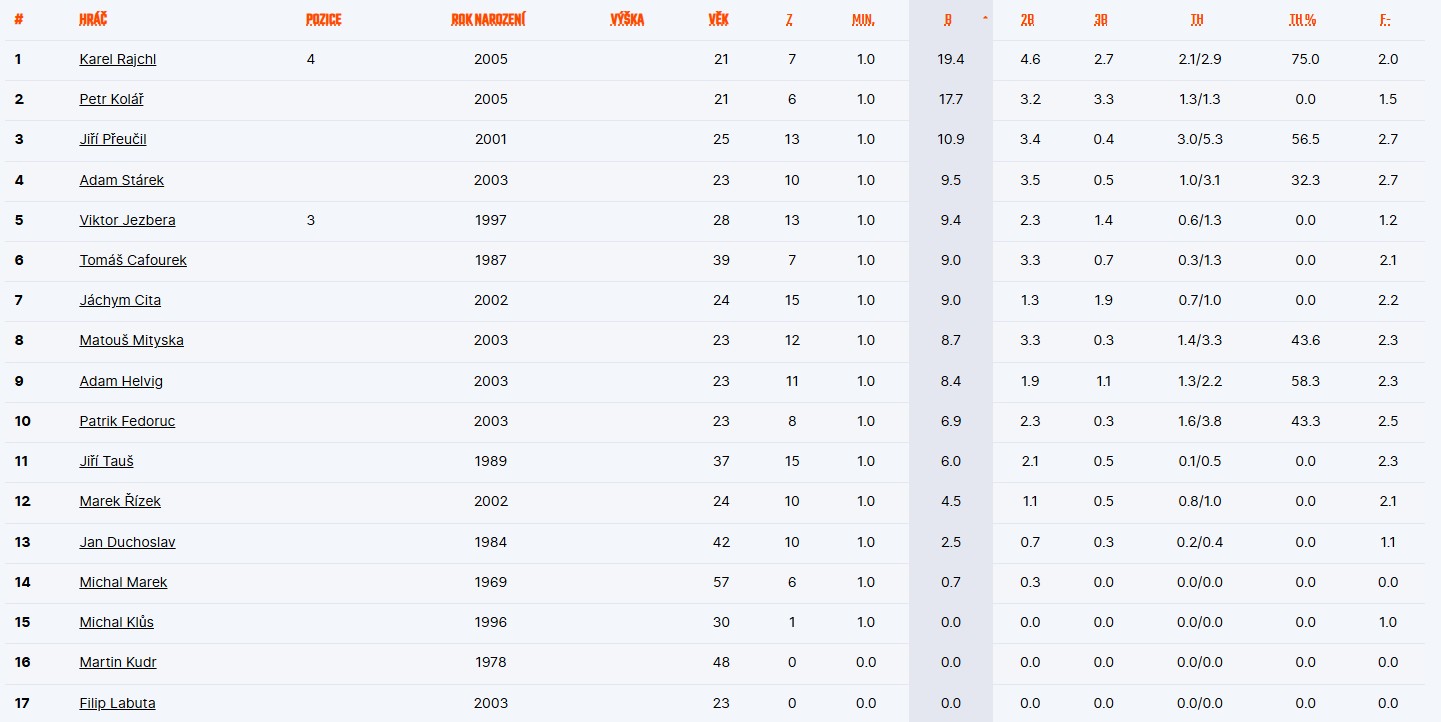The width and height of the screenshot is (1441, 722).
Task: Sort by the 2B column header
Action: point(1027,20)
